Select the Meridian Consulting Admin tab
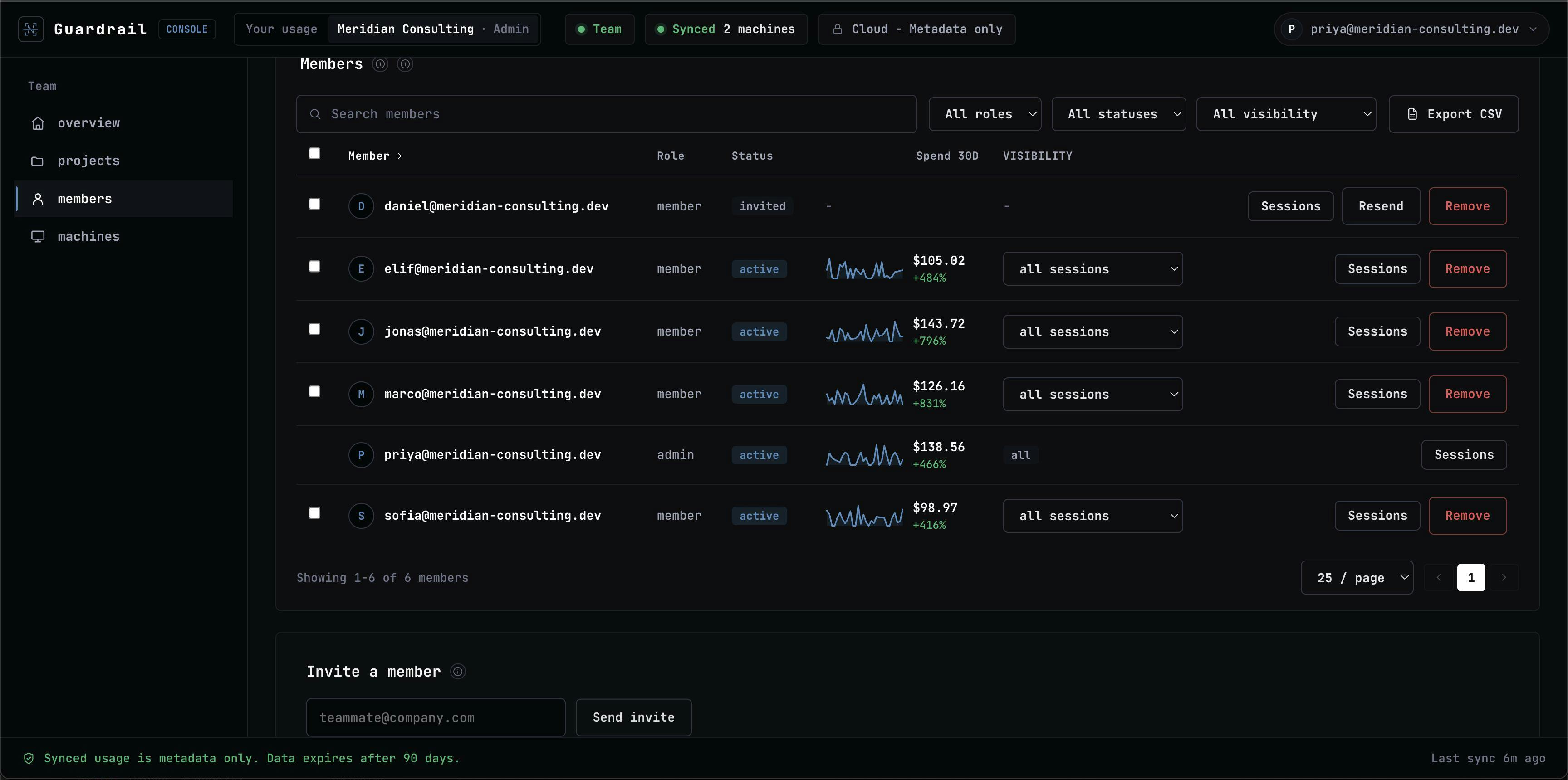This screenshot has height=780, width=1568. 433,29
